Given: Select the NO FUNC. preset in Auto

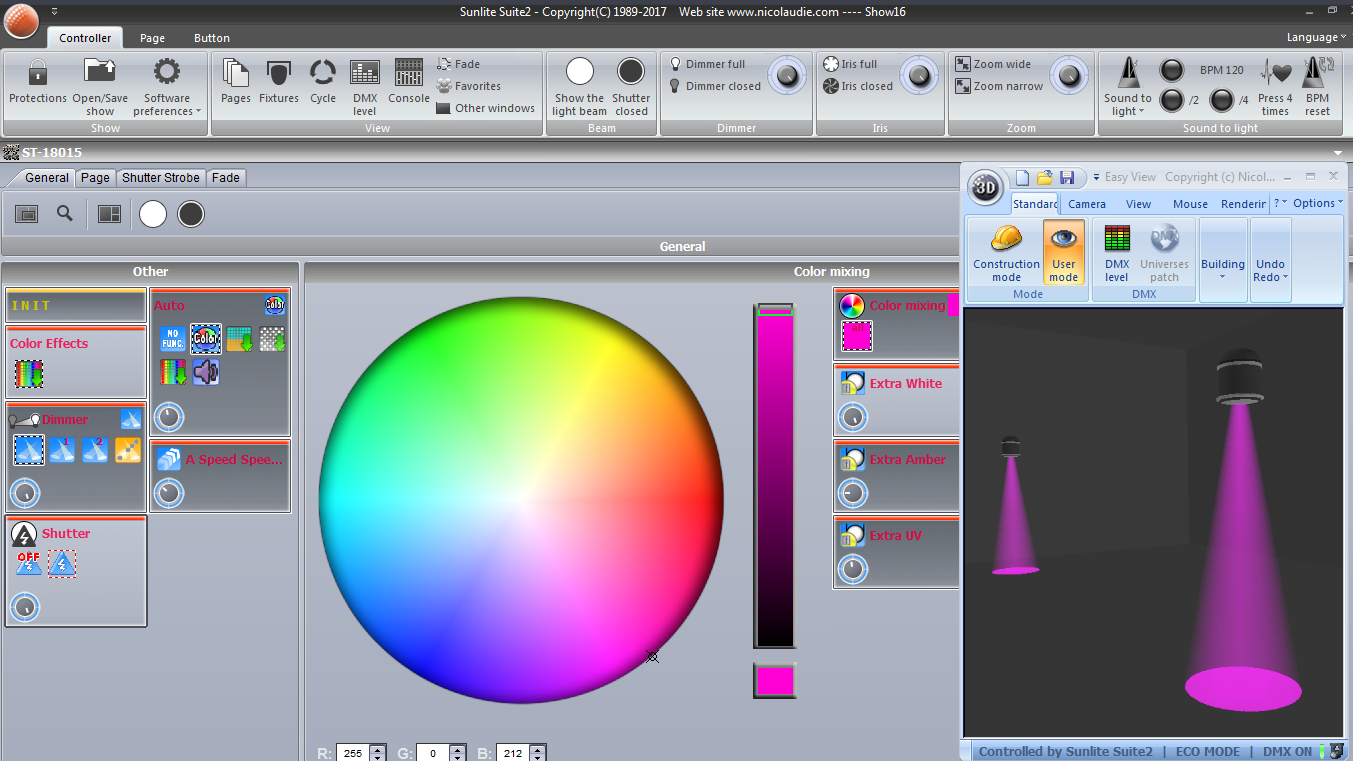Looking at the screenshot, I should [x=173, y=339].
